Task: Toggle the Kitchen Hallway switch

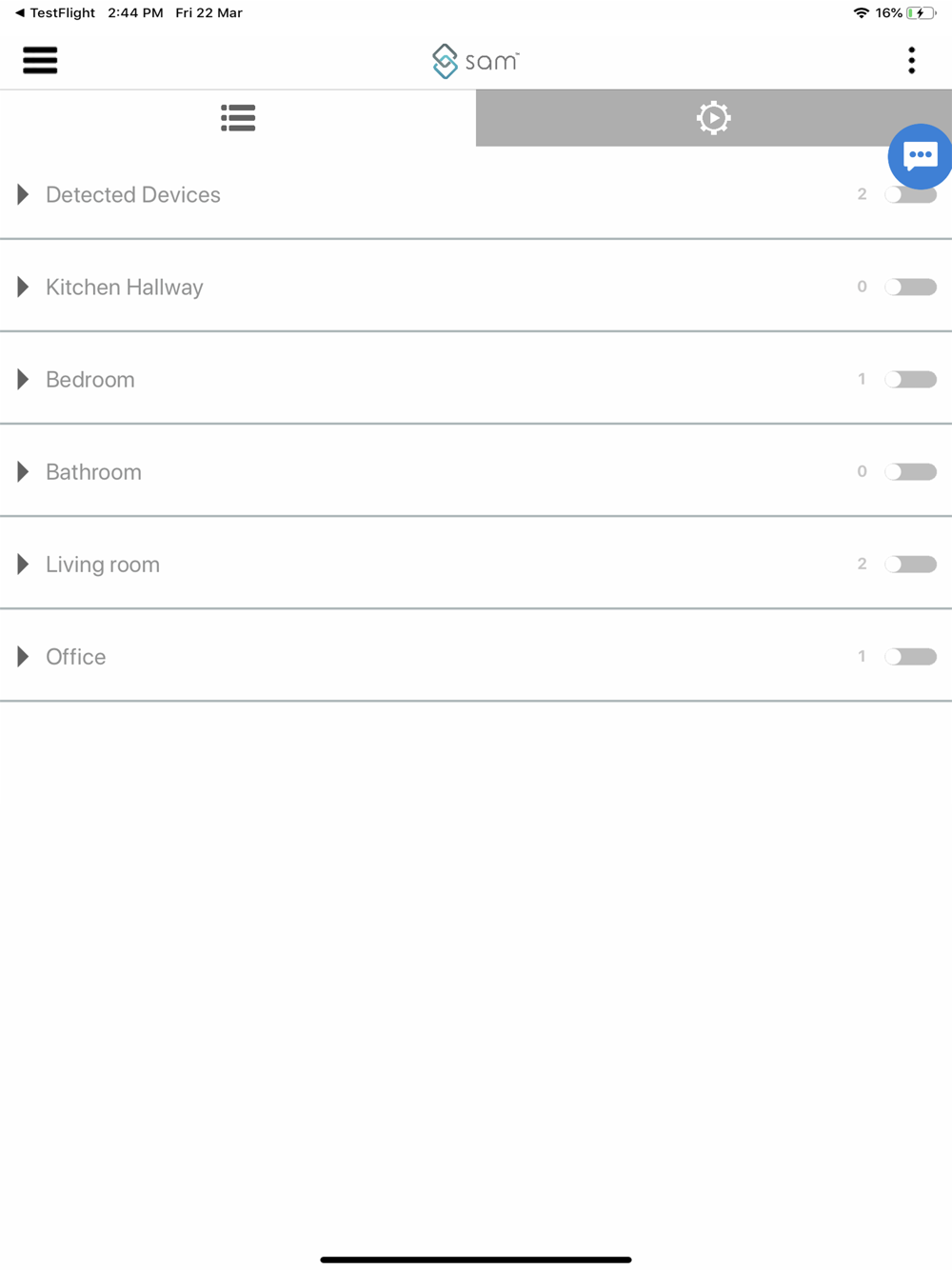Action: pyautogui.click(x=911, y=287)
